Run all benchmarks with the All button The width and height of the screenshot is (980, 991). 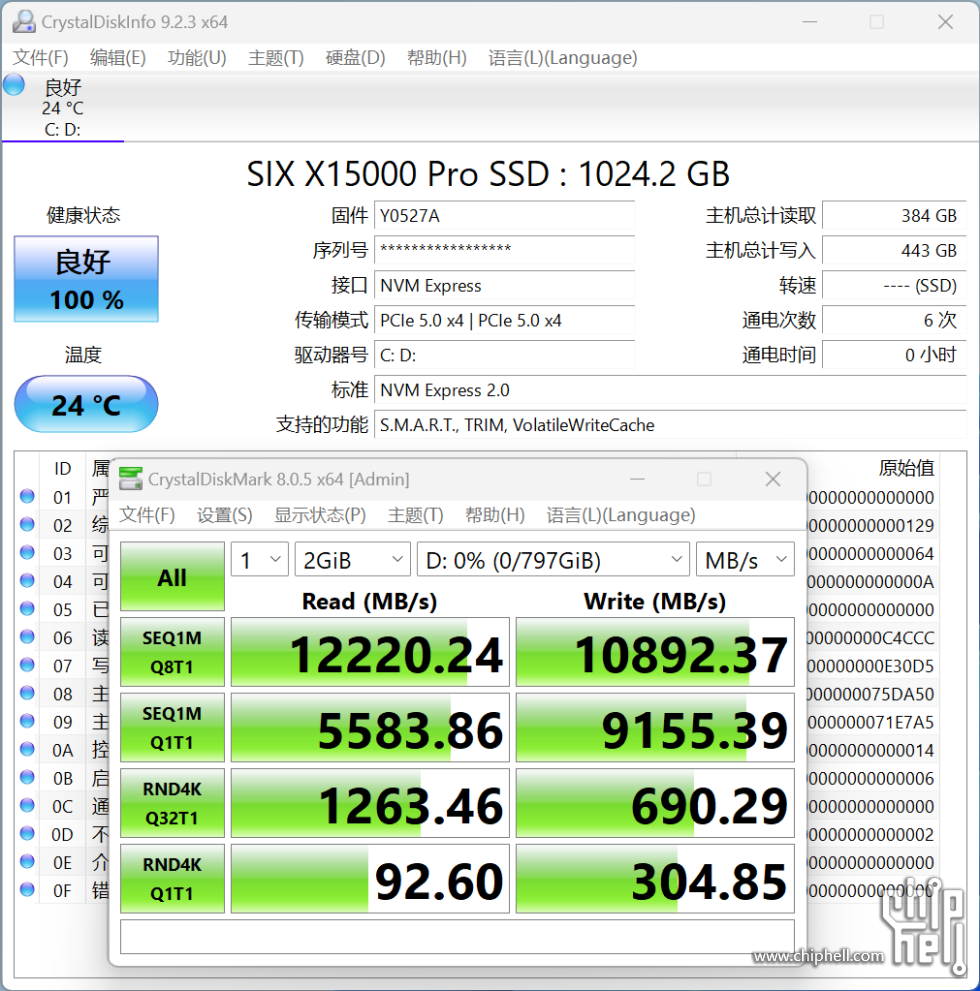pos(172,577)
